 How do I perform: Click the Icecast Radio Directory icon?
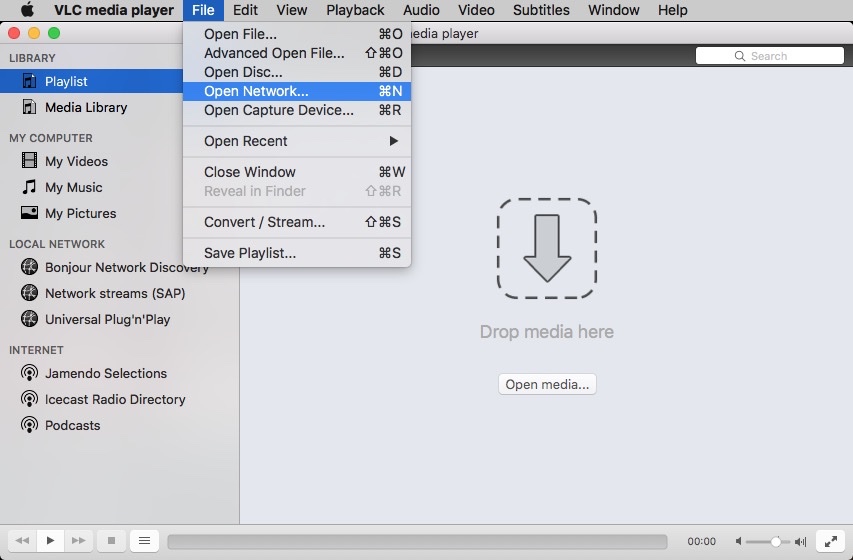(x=29, y=399)
